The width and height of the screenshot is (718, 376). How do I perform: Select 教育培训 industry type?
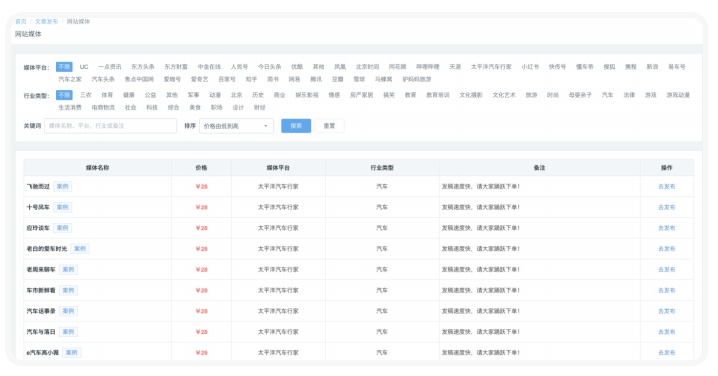438,95
